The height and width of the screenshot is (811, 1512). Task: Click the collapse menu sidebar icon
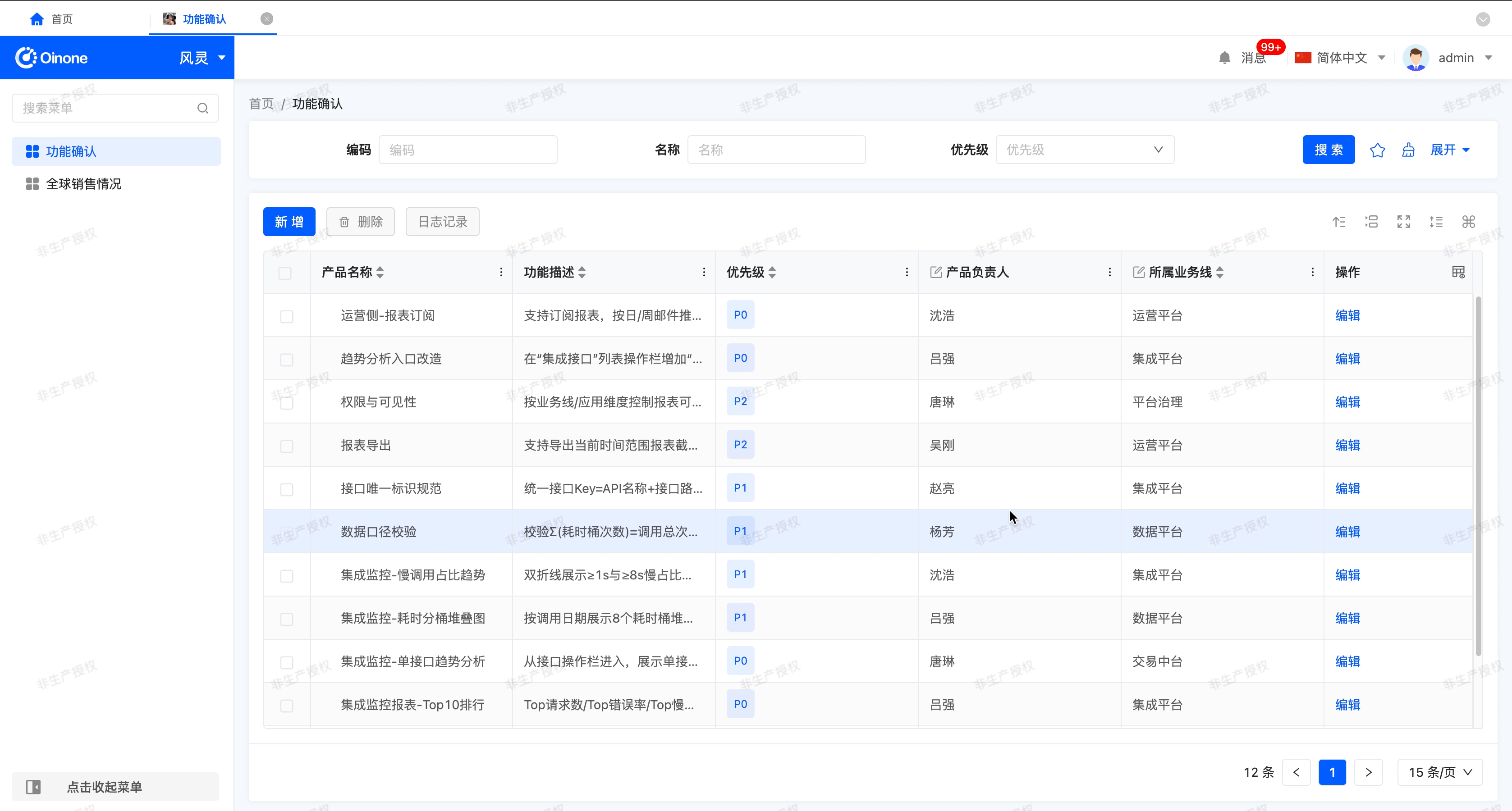click(33, 786)
